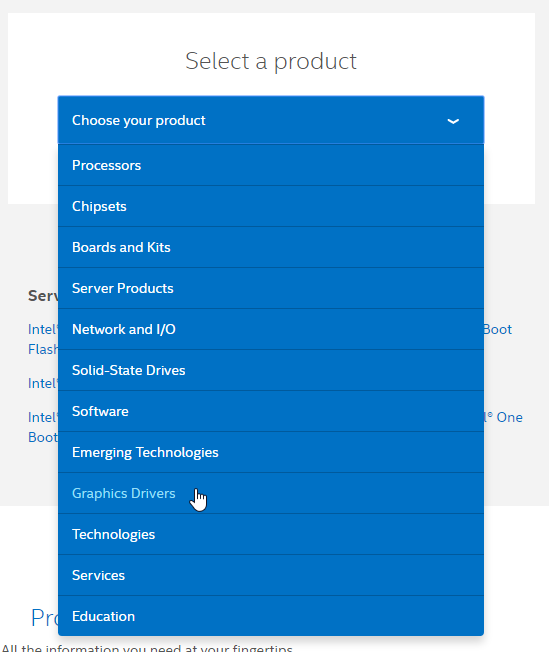Pick Education at the list bottom

point(271,616)
